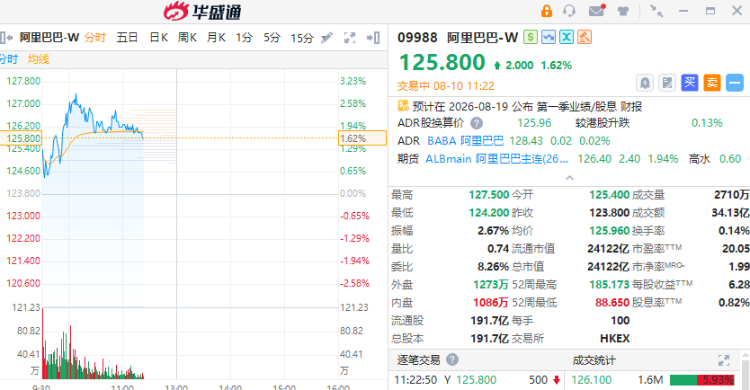The image size is (750, 390).
Task: Click the 成交量 value 2710万
Action: click(x=731, y=195)
